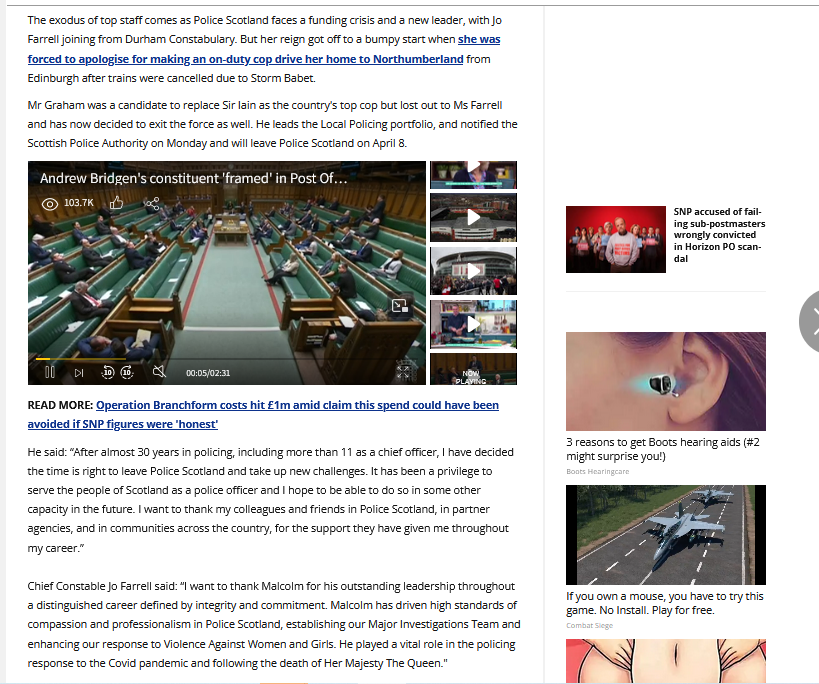Share the video via share icon
Screen dimensions: 819x684
pyautogui.click(x=153, y=203)
